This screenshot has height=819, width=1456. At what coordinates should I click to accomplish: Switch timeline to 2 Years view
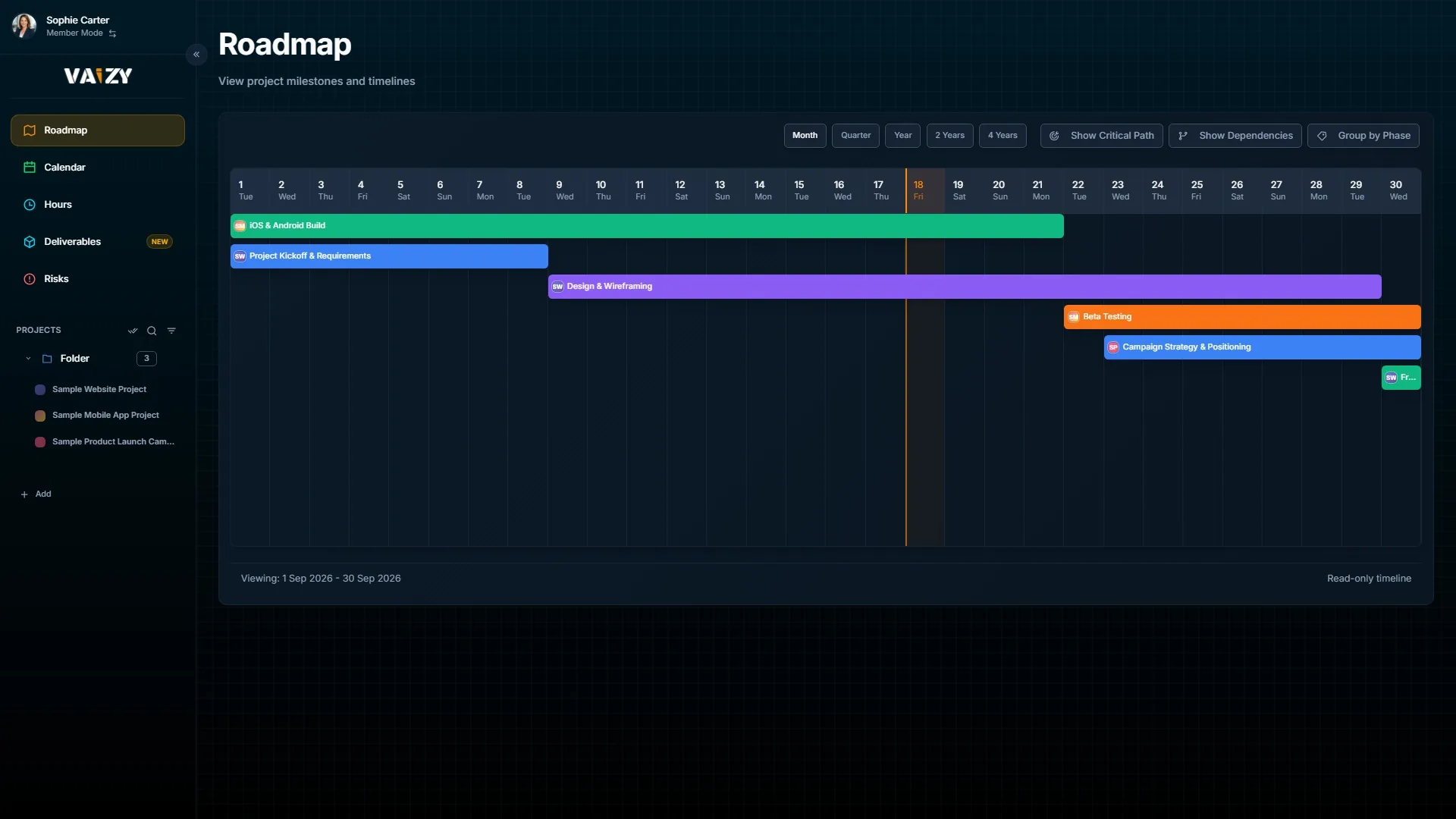[950, 136]
